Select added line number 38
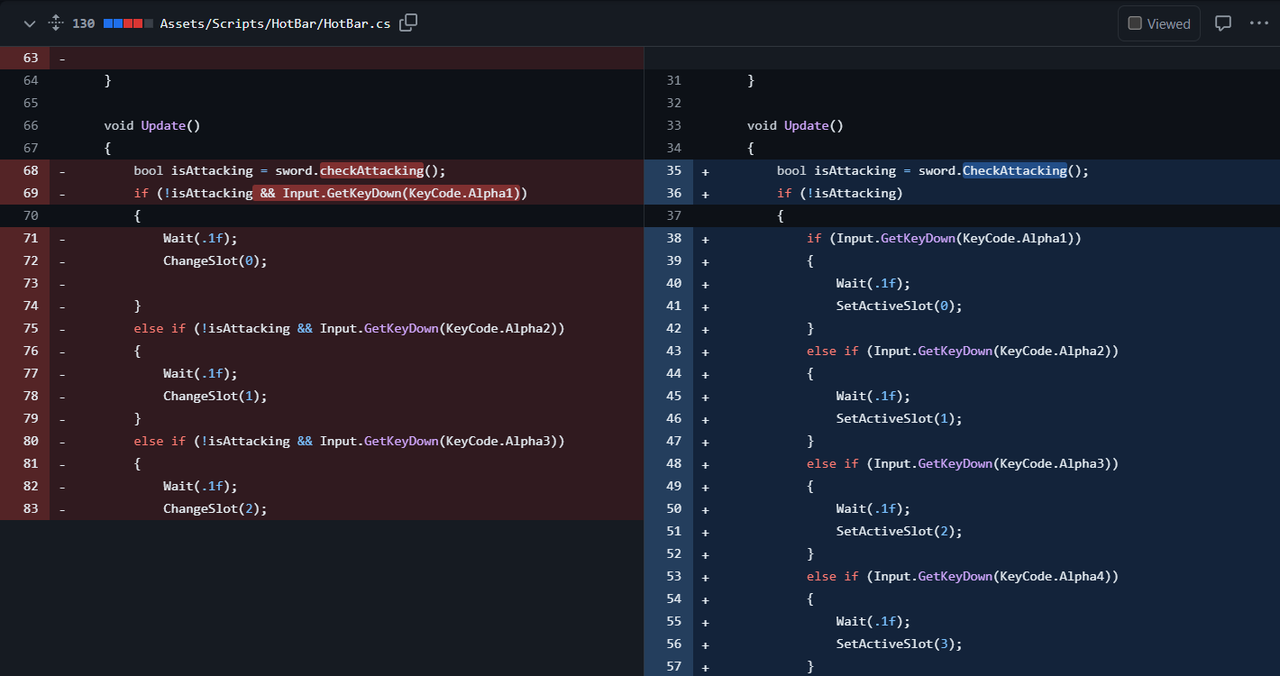The image size is (1280, 676). click(x=673, y=238)
